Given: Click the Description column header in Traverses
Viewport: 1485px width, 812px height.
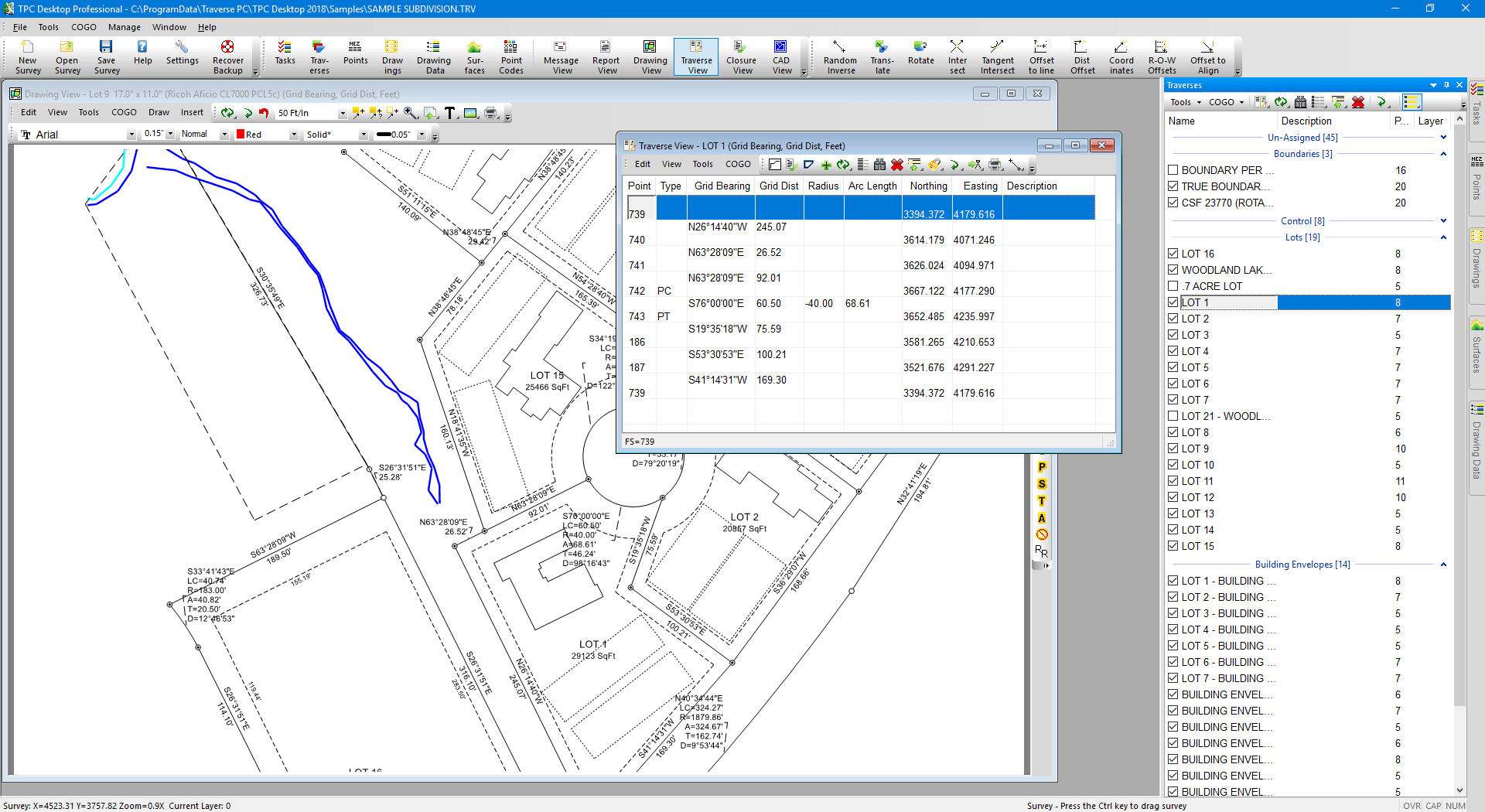Looking at the screenshot, I should point(1306,121).
